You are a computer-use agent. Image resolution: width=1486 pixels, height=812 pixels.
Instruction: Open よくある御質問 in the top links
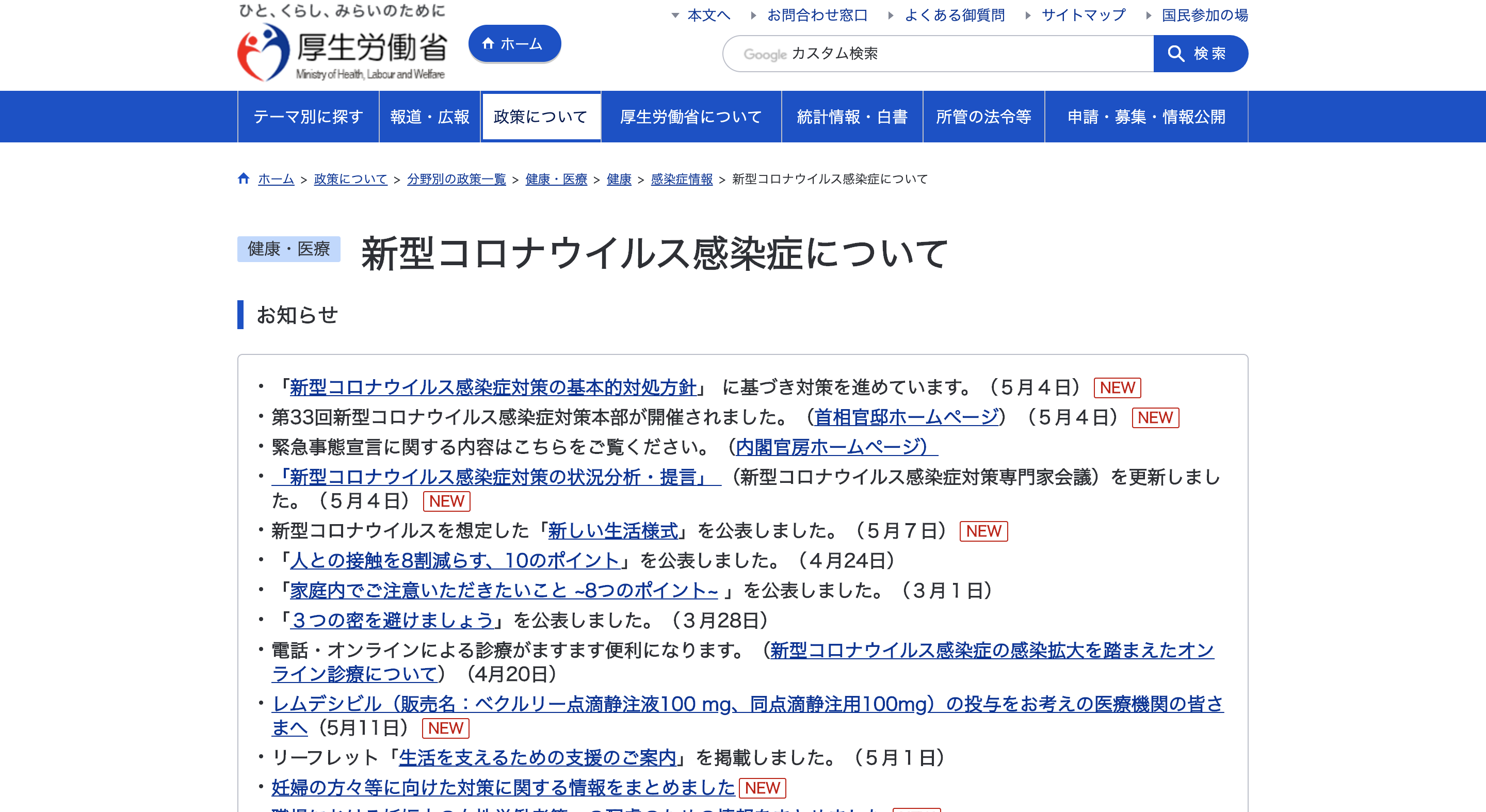point(954,15)
